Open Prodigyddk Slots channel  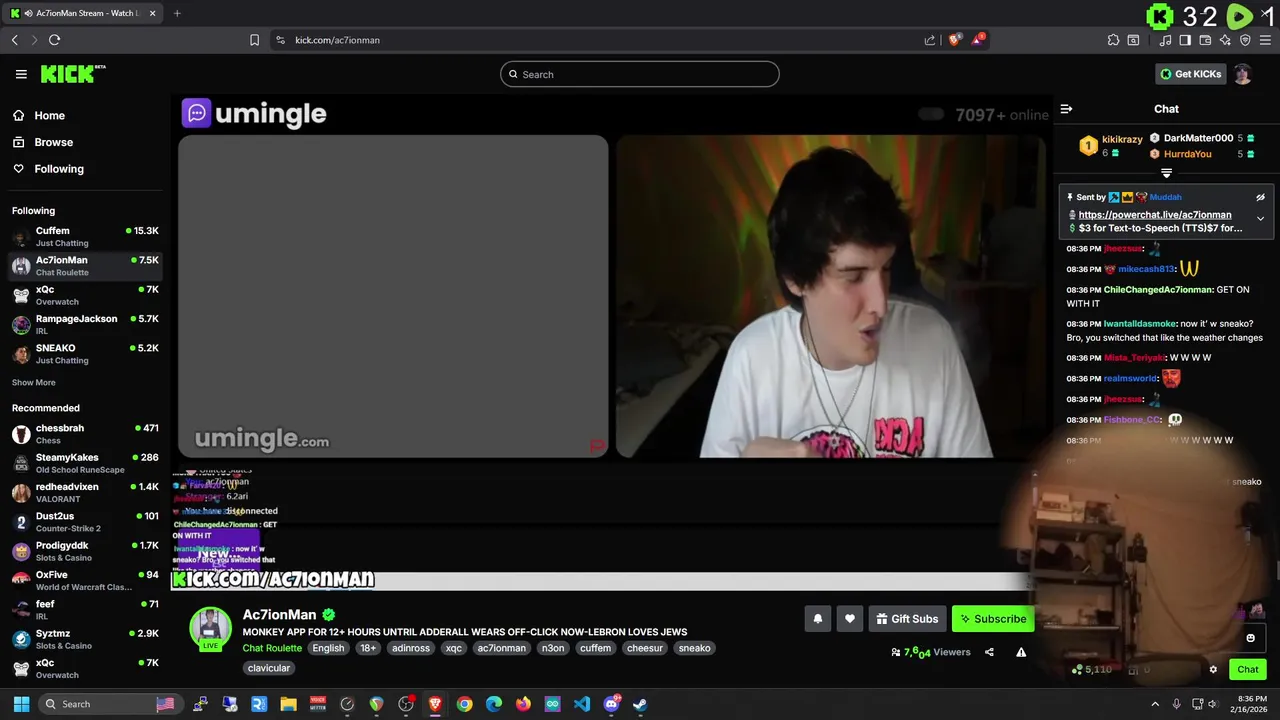click(85, 551)
